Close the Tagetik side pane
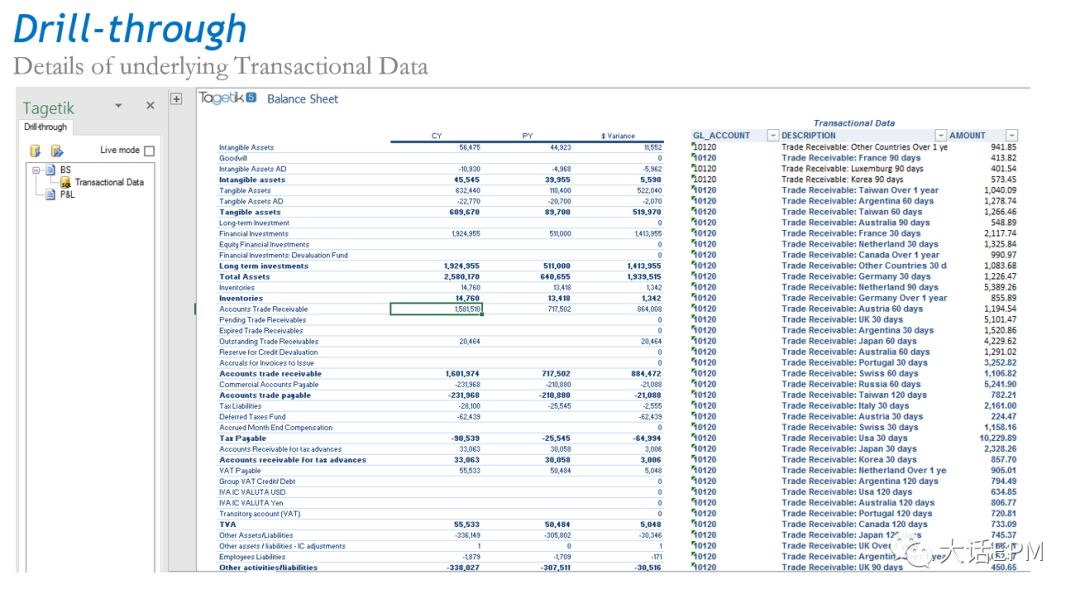The width and height of the screenshot is (1080, 599). (x=150, y=106)
